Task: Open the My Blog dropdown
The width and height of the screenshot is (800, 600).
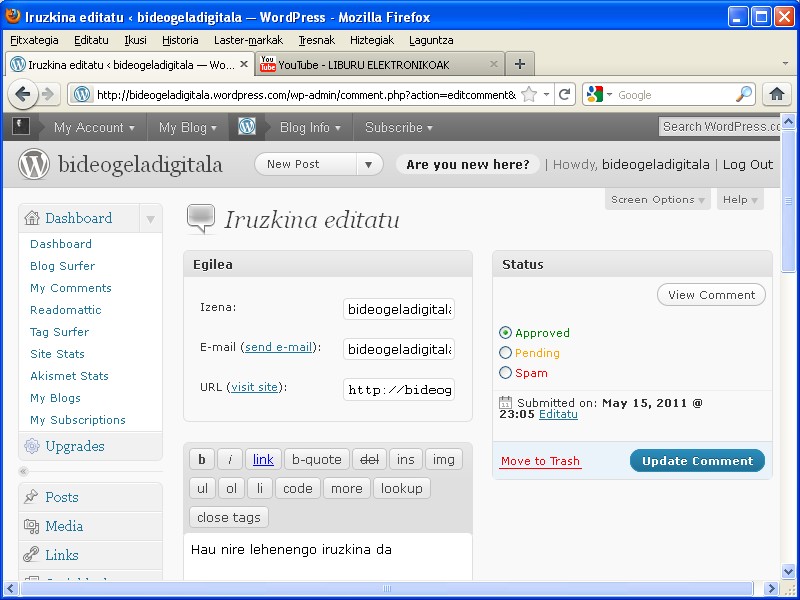Action: click(187, 127)
